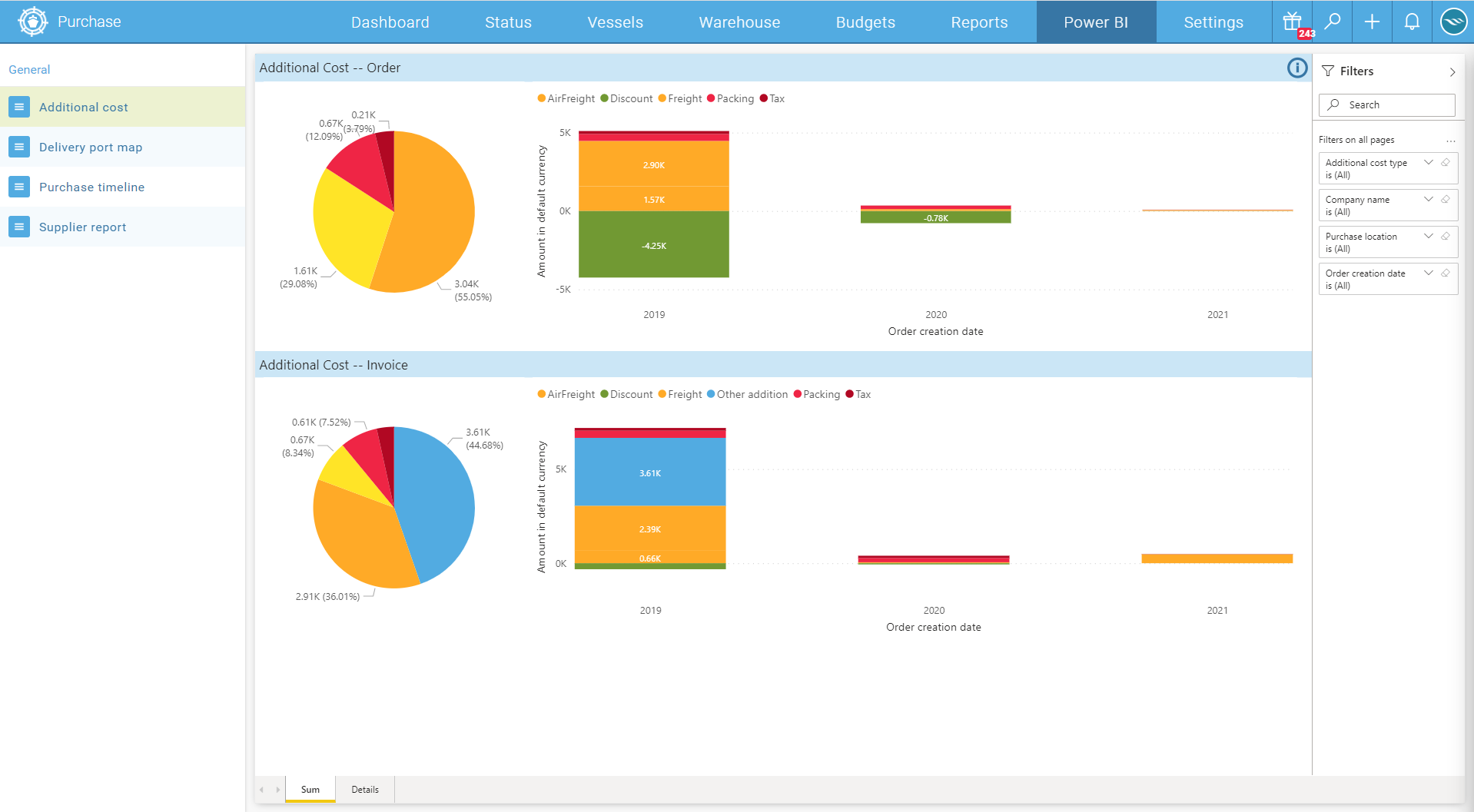Viewport: 1474px width, 812px height.
Task: Click the gift icon with 243 badge
Action: pyautogui.click(x=1293, y=22)
